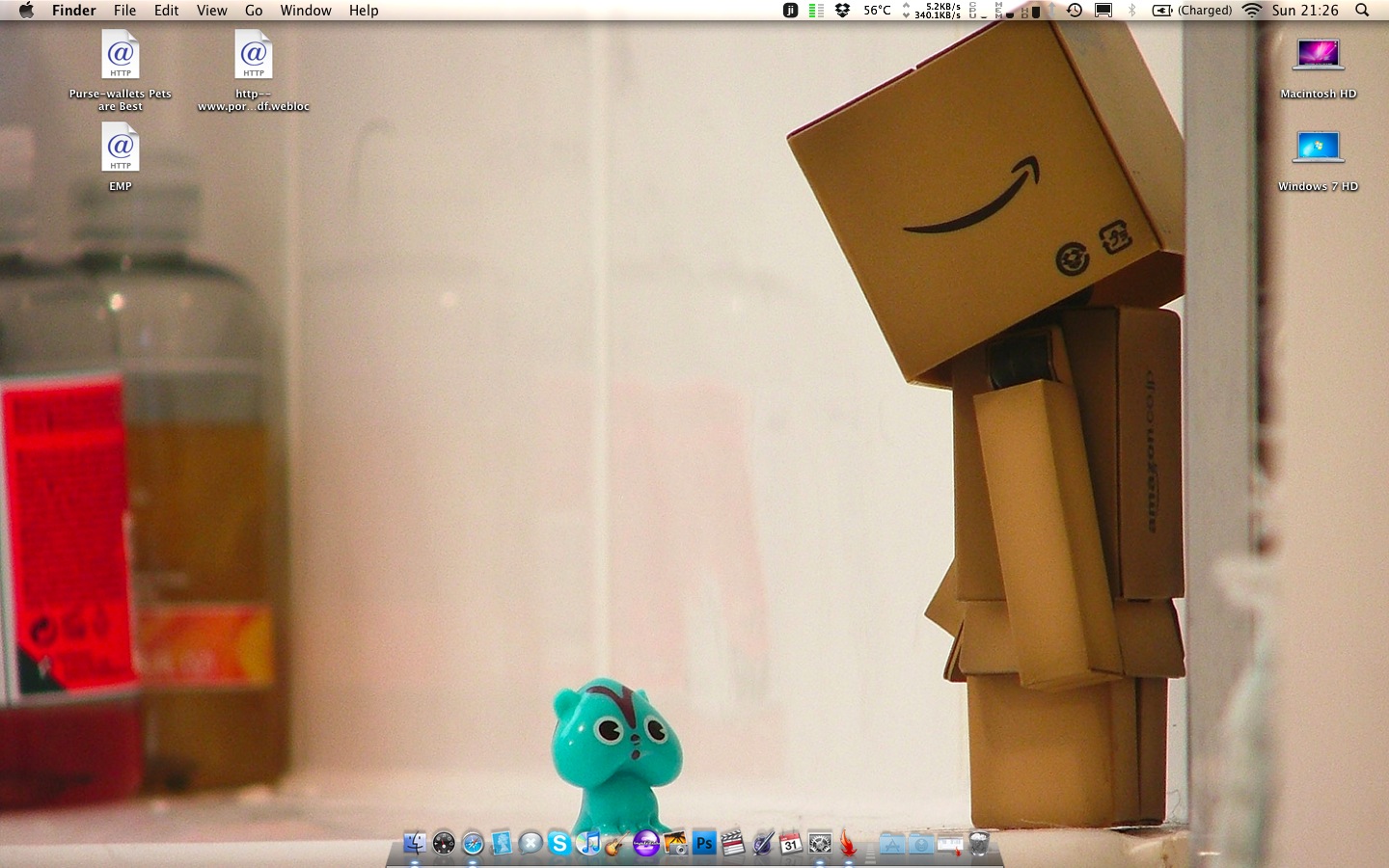Screen dimensions: 1389x868
Task: Open the Applications folder stack in dock
Action: [892, 844]
